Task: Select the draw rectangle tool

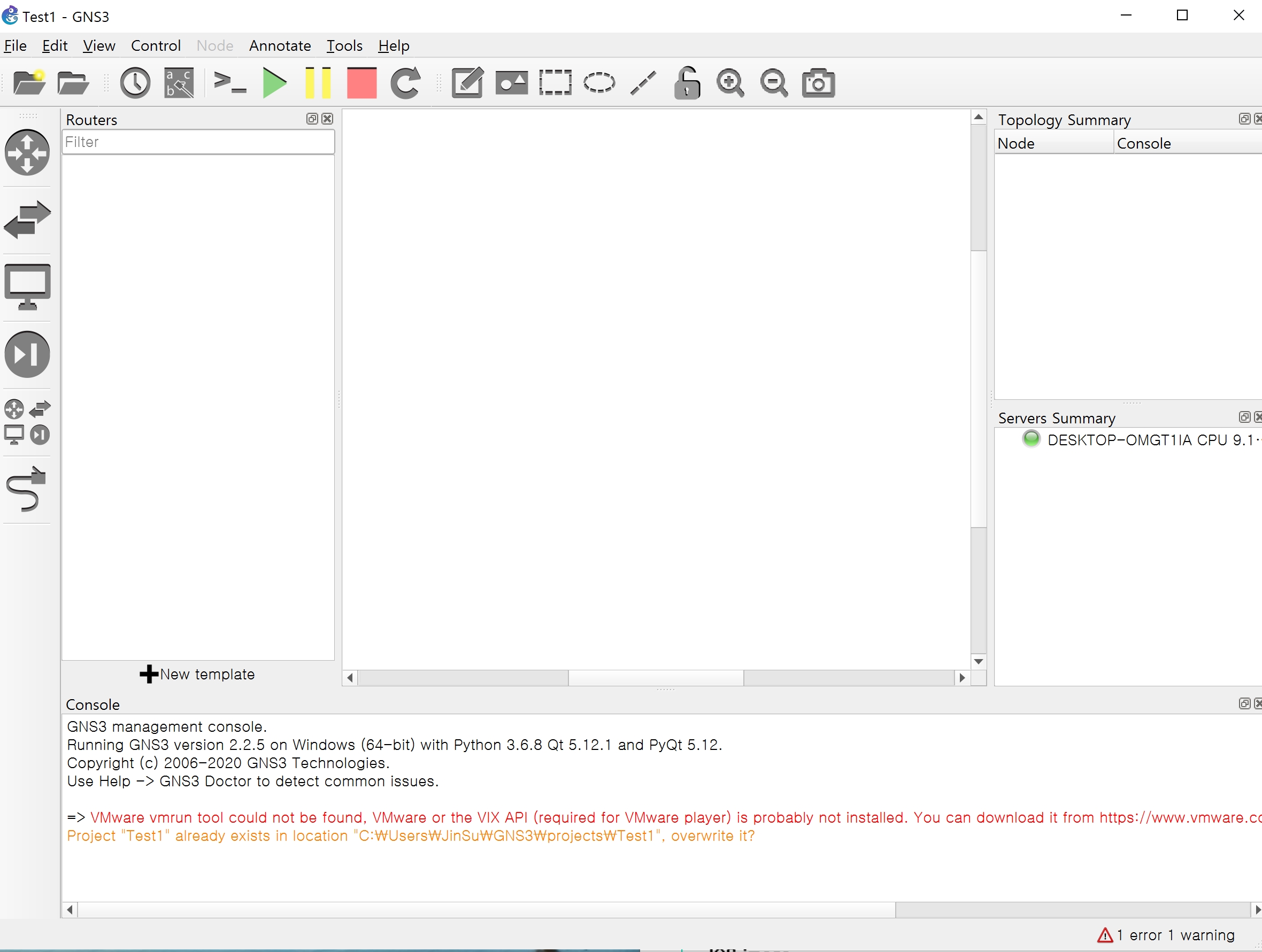Action: tap(555, 83)
